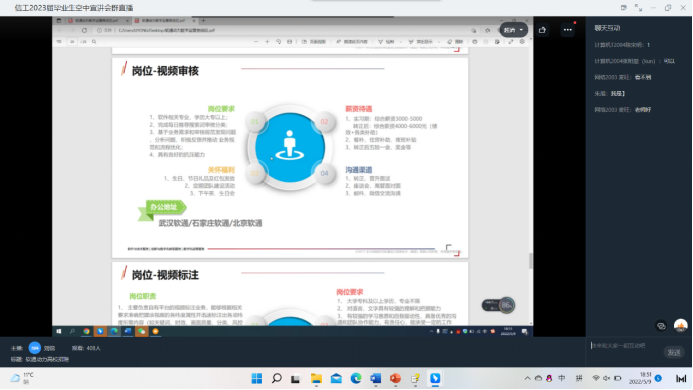Select the 聊天互动 chat tab header
The width and height of the screenshot is (693, 390).
click(x=607, y=28)
